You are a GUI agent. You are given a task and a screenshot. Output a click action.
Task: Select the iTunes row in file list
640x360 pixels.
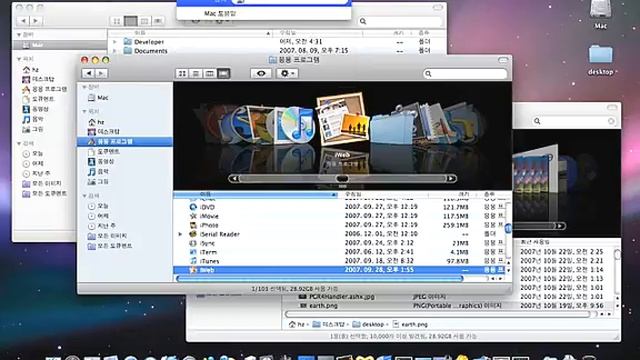pos(340,261)
